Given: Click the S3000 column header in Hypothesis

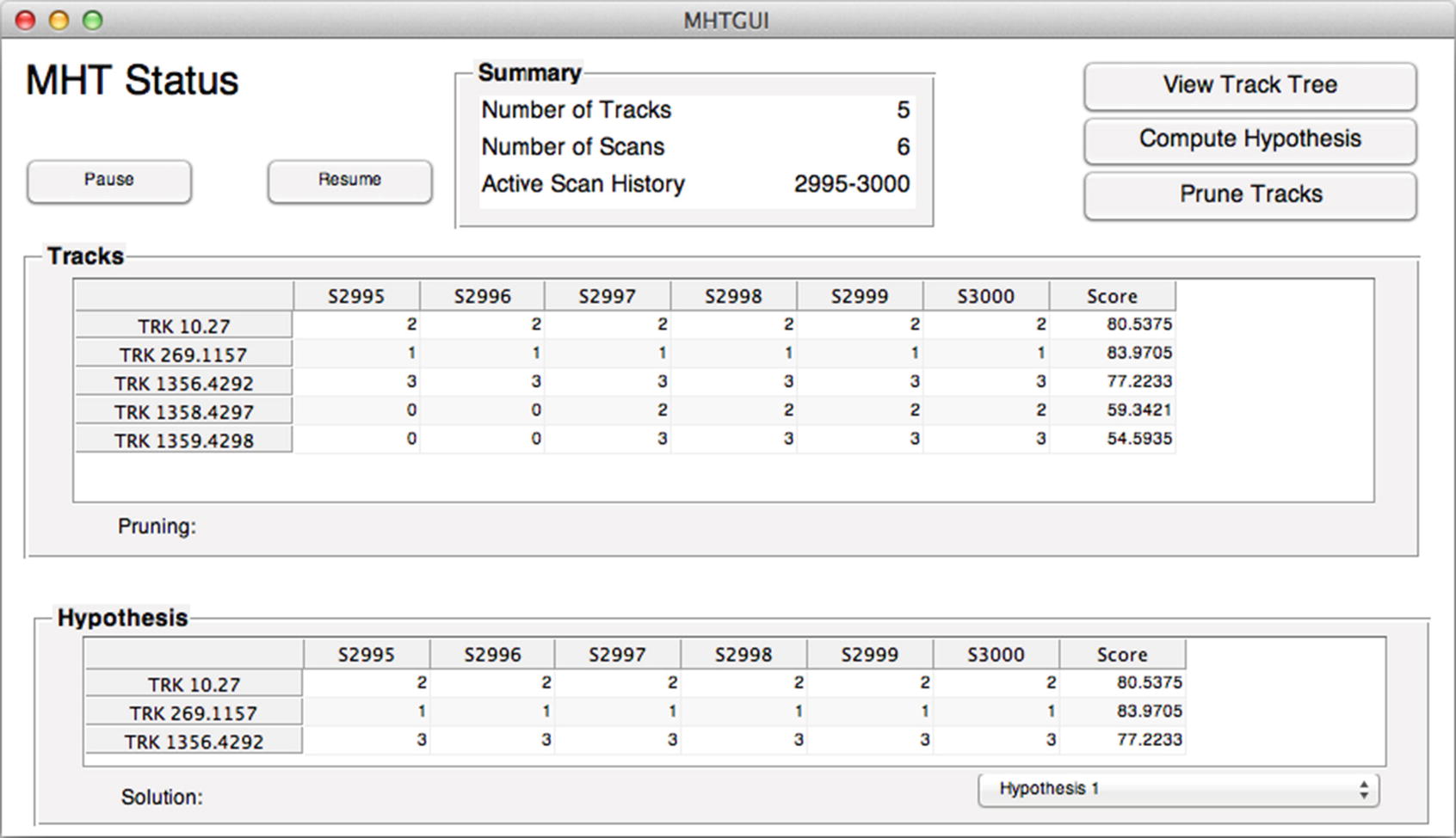Looking at the screenshot, I should [996, 655].
